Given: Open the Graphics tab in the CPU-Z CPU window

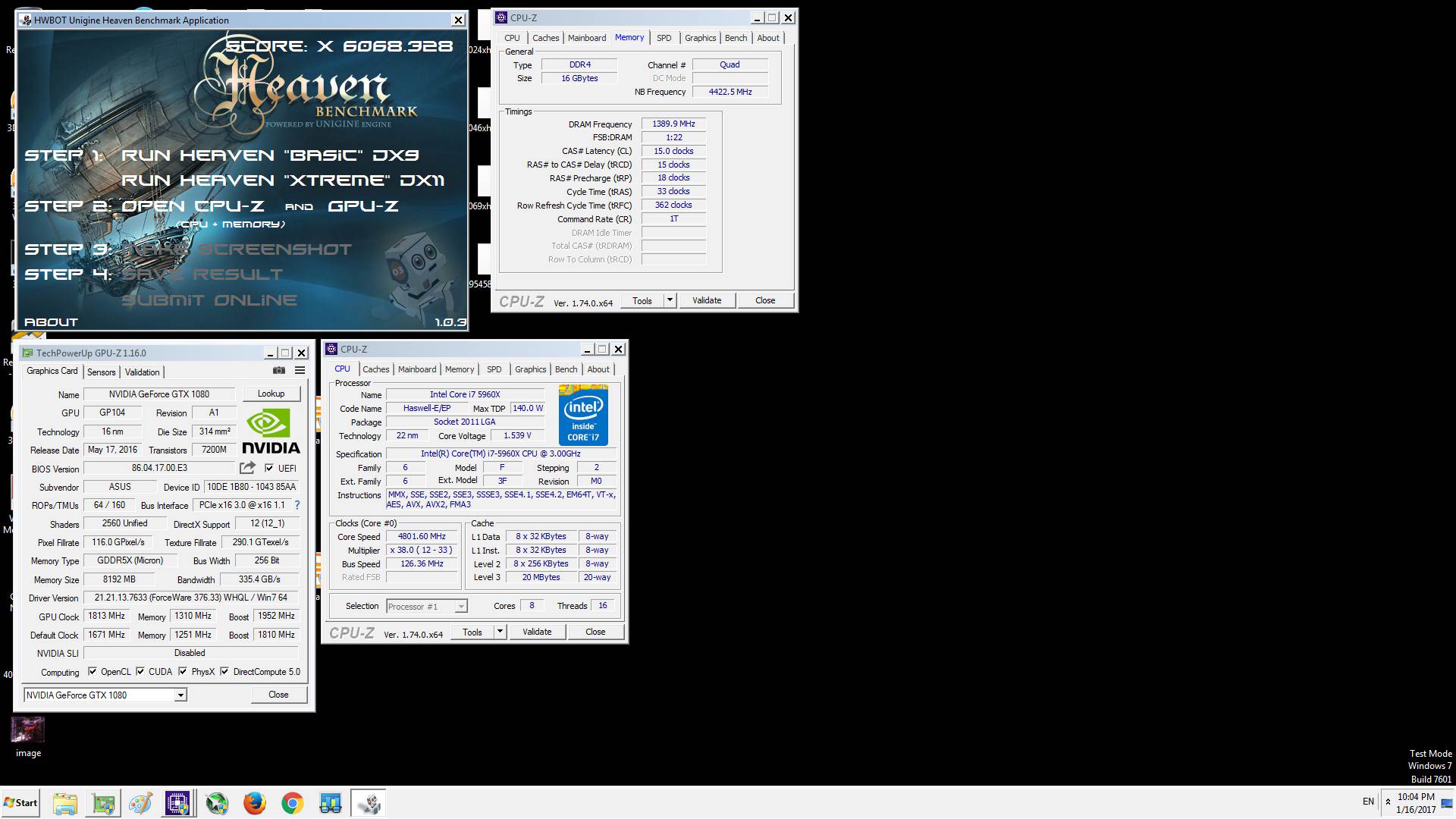Looking at the screenshot, I should click(x=530, y=369).
